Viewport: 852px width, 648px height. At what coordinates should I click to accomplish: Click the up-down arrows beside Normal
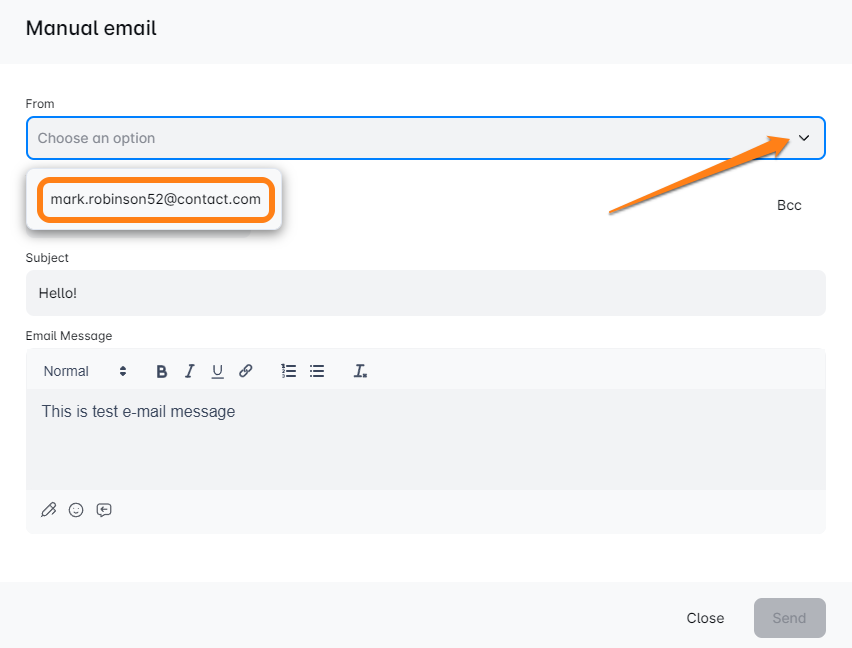[x=123, y=371]
